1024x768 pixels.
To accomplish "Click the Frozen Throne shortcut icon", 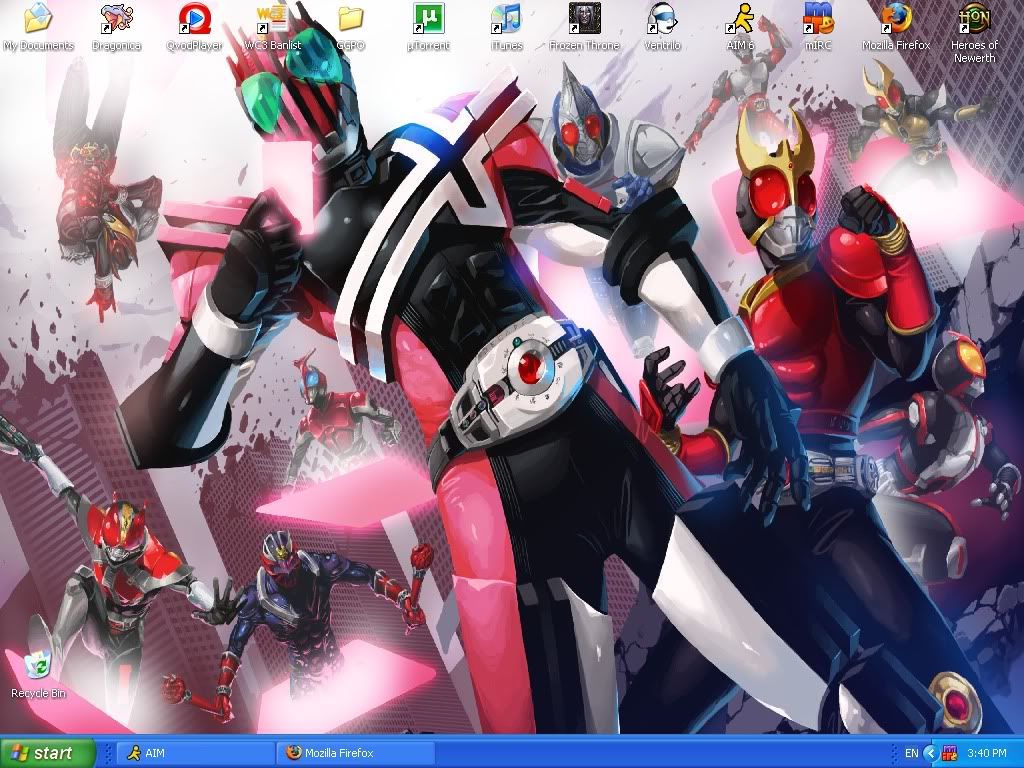I will pyautogui.click(x=584, y=27).
